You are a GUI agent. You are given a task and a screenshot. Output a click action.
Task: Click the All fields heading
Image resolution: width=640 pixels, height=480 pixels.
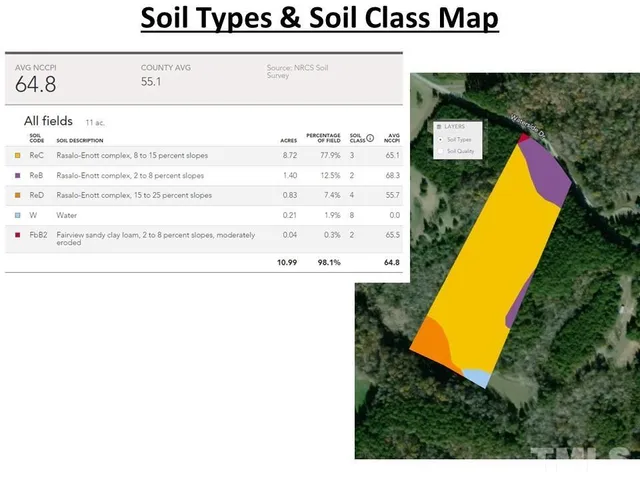tap(46, 120)
